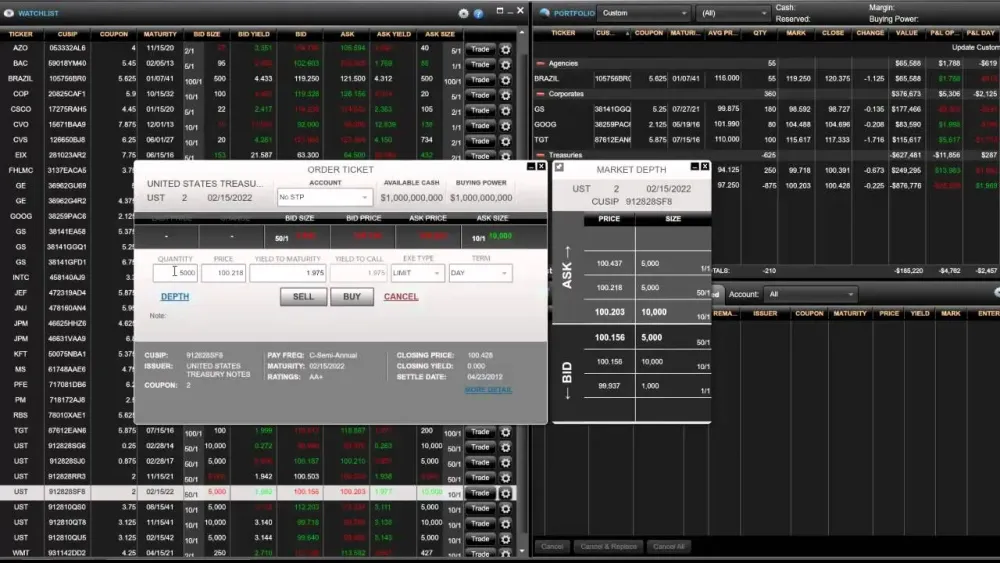Screen dimensions: 1000x563
Task: Open the DEPTH link in Order Ticket
Action: (x=175, y=296)
